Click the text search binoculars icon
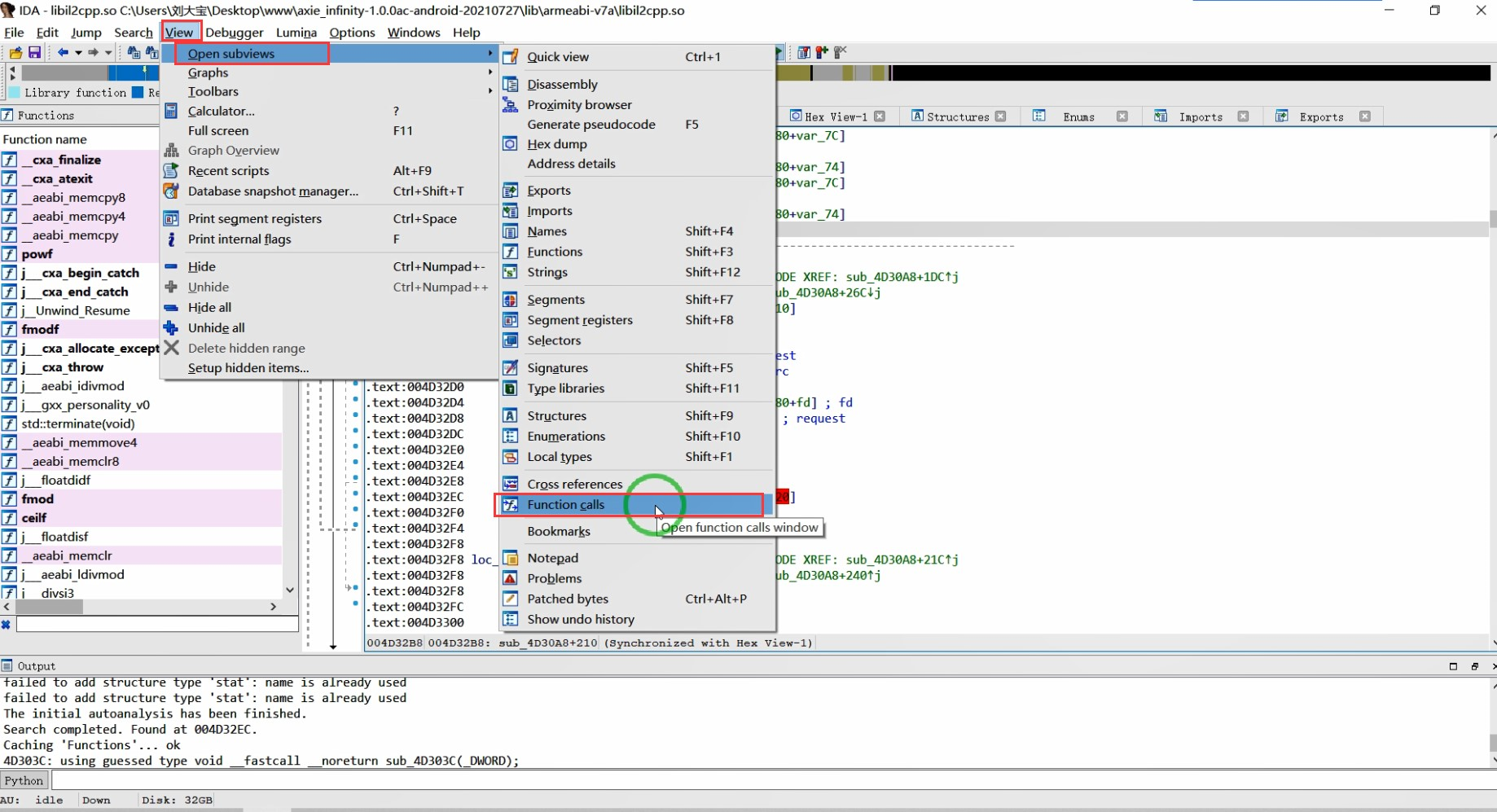 click(x=151, y=52)
